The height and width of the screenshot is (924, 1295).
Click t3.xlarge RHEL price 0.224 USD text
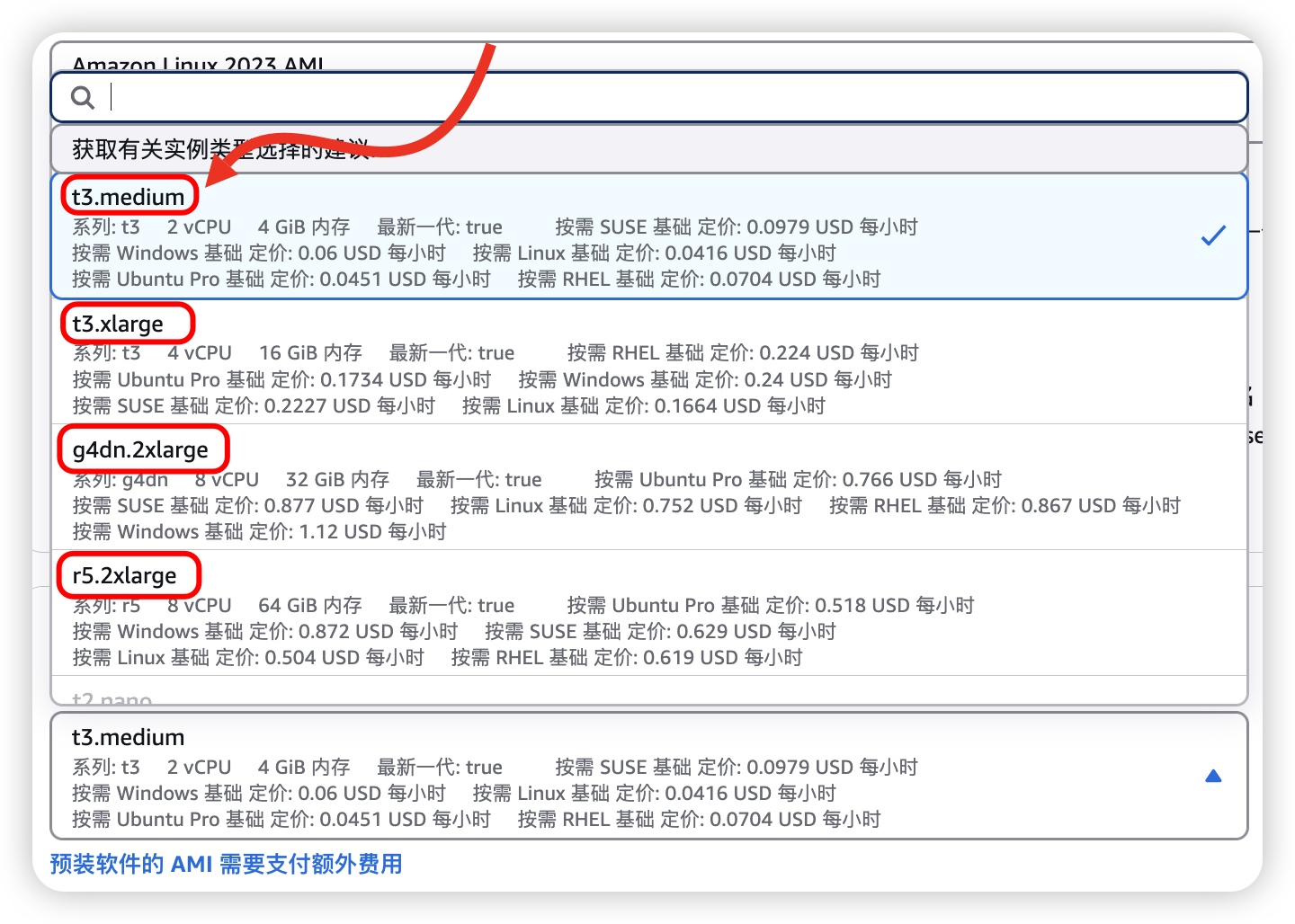[x=743, y=352]
